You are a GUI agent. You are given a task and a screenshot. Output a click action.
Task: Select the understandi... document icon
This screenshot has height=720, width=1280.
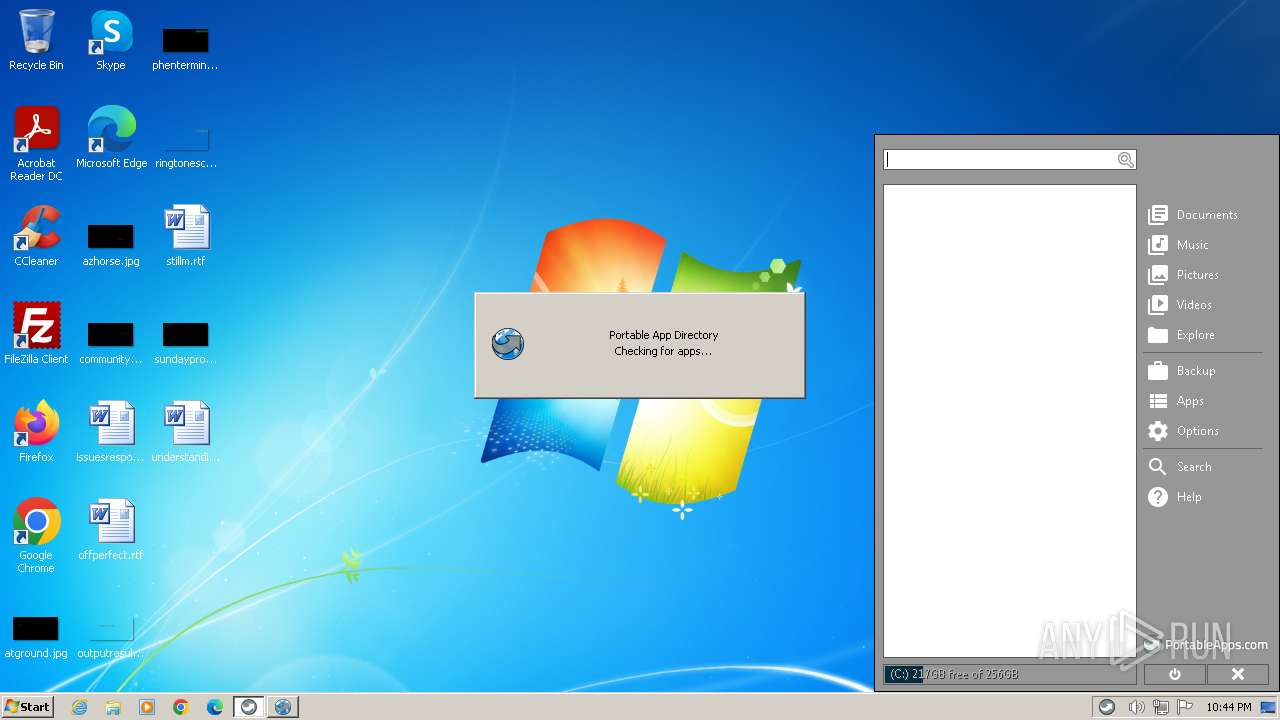pos(186,432)
